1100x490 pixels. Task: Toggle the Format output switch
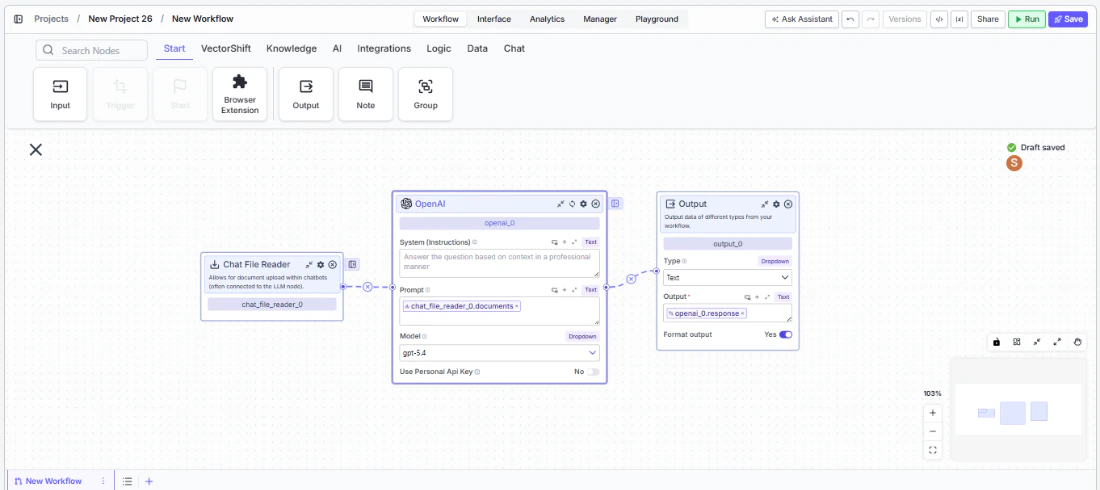[786, 335]
